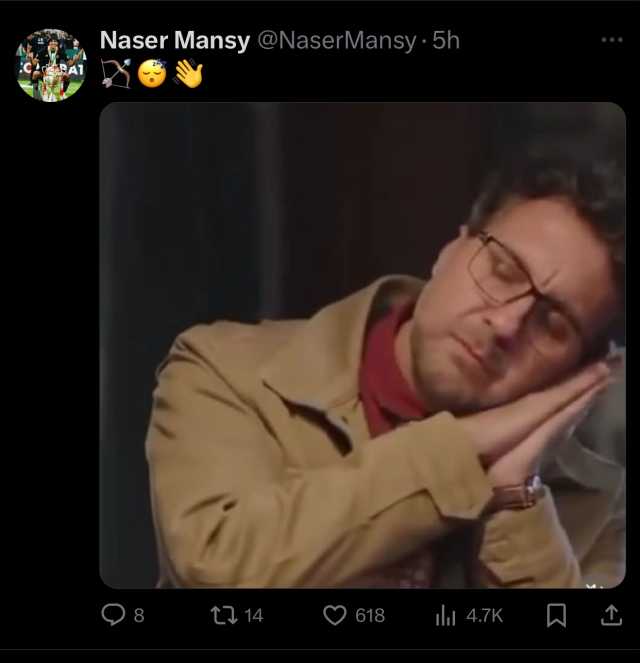Play the sleeping man video in the post
Viewport: 640px width, 663px height.
[x=362, y=345]
